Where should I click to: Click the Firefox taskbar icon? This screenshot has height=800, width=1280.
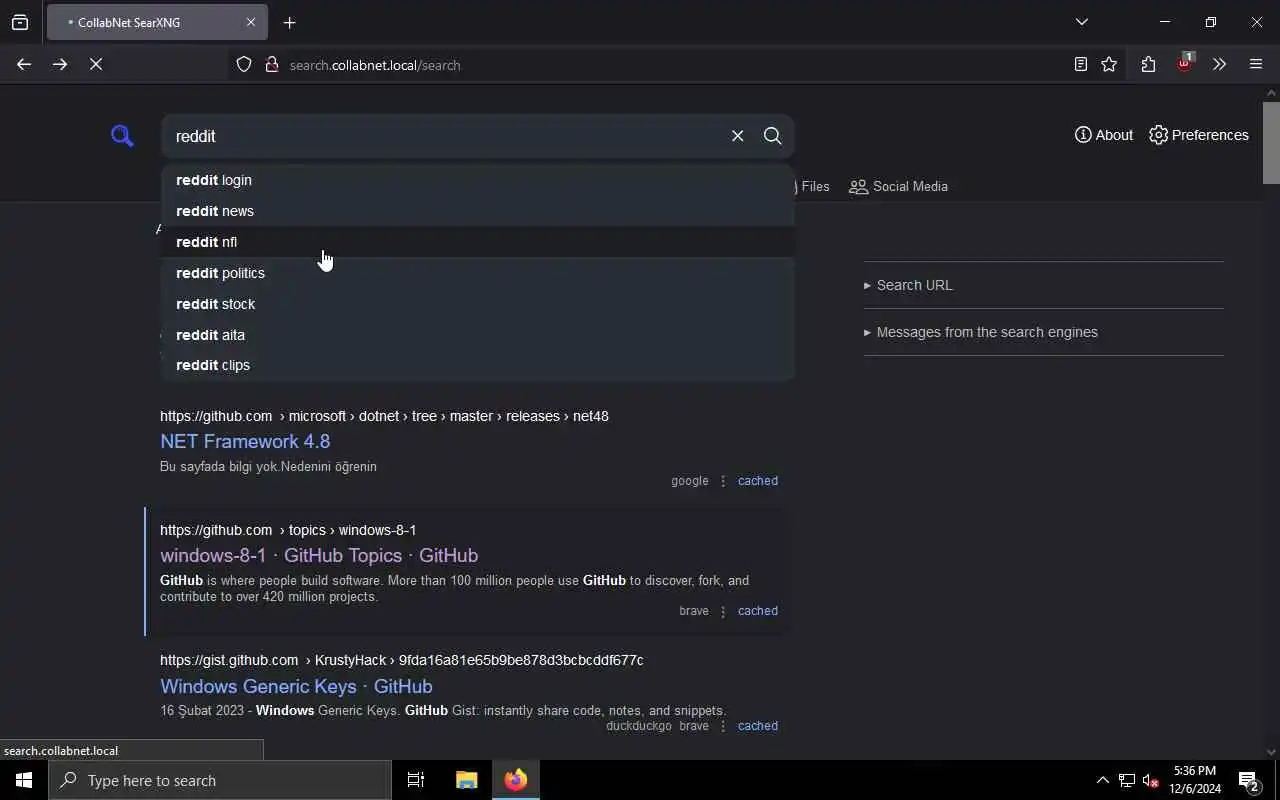(x=516, y=780)
